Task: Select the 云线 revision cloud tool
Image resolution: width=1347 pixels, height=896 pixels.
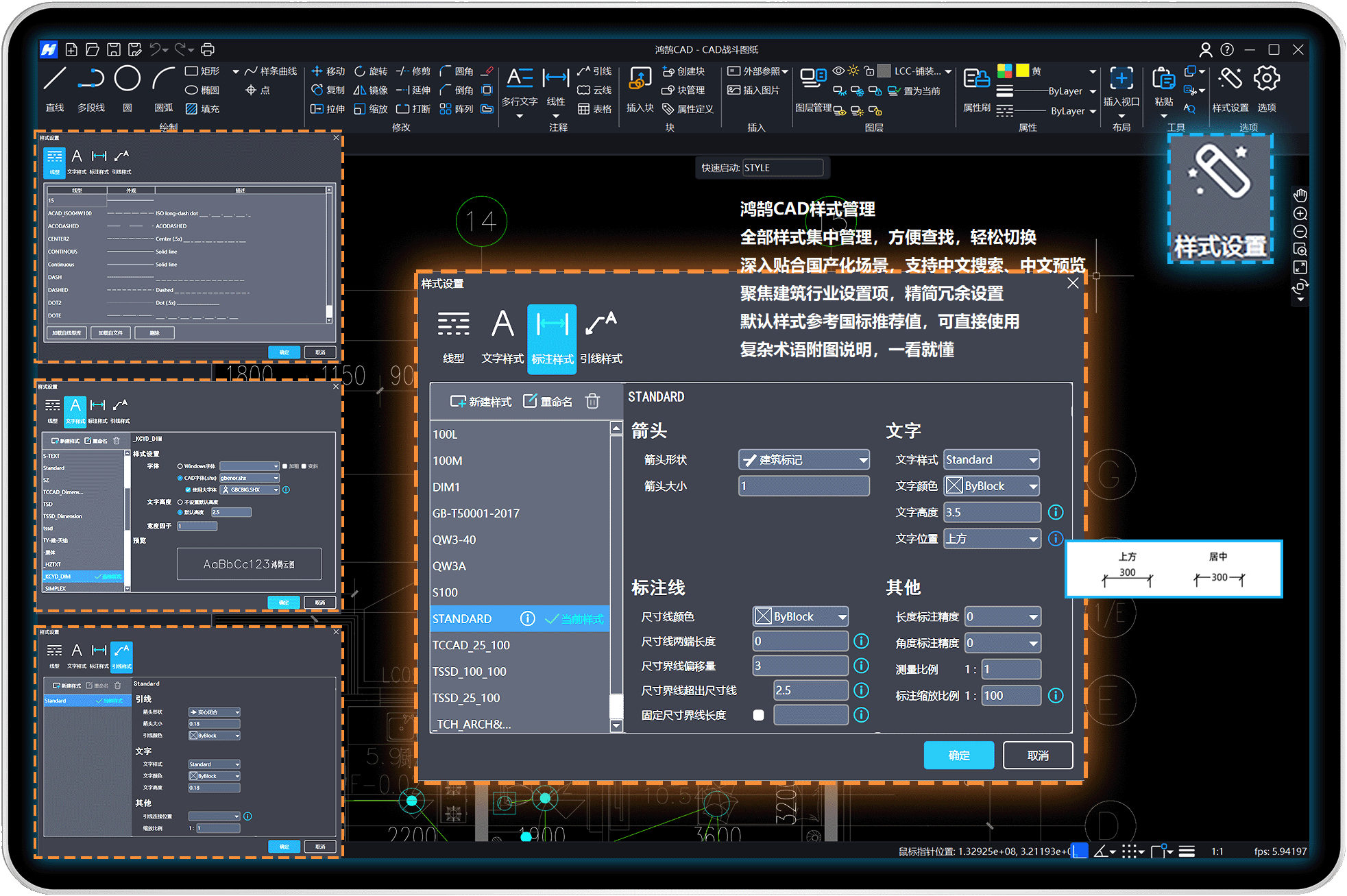Action: 594,90
